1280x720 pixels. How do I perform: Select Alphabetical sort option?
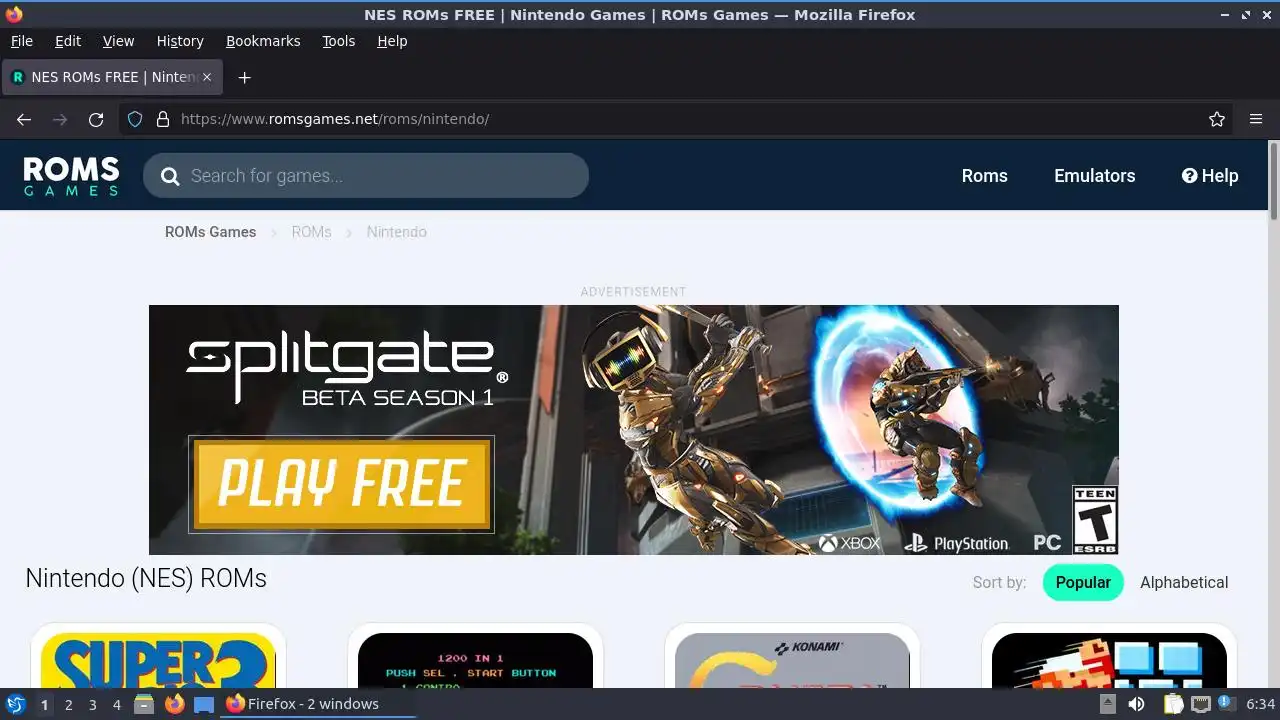(1184, 582)
